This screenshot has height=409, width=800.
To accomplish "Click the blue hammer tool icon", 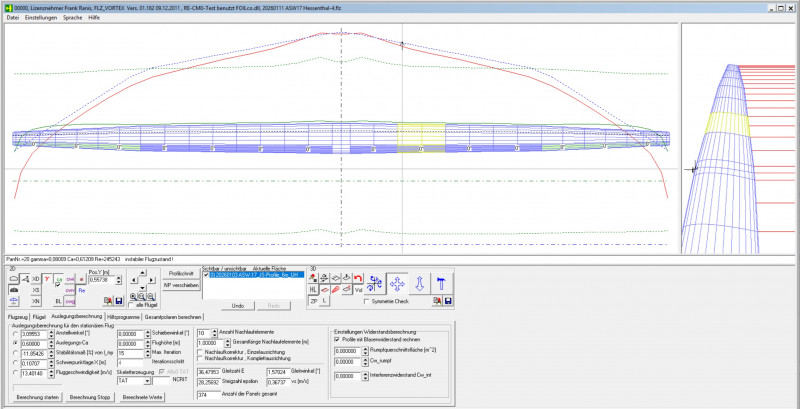I will coord(442,283).
